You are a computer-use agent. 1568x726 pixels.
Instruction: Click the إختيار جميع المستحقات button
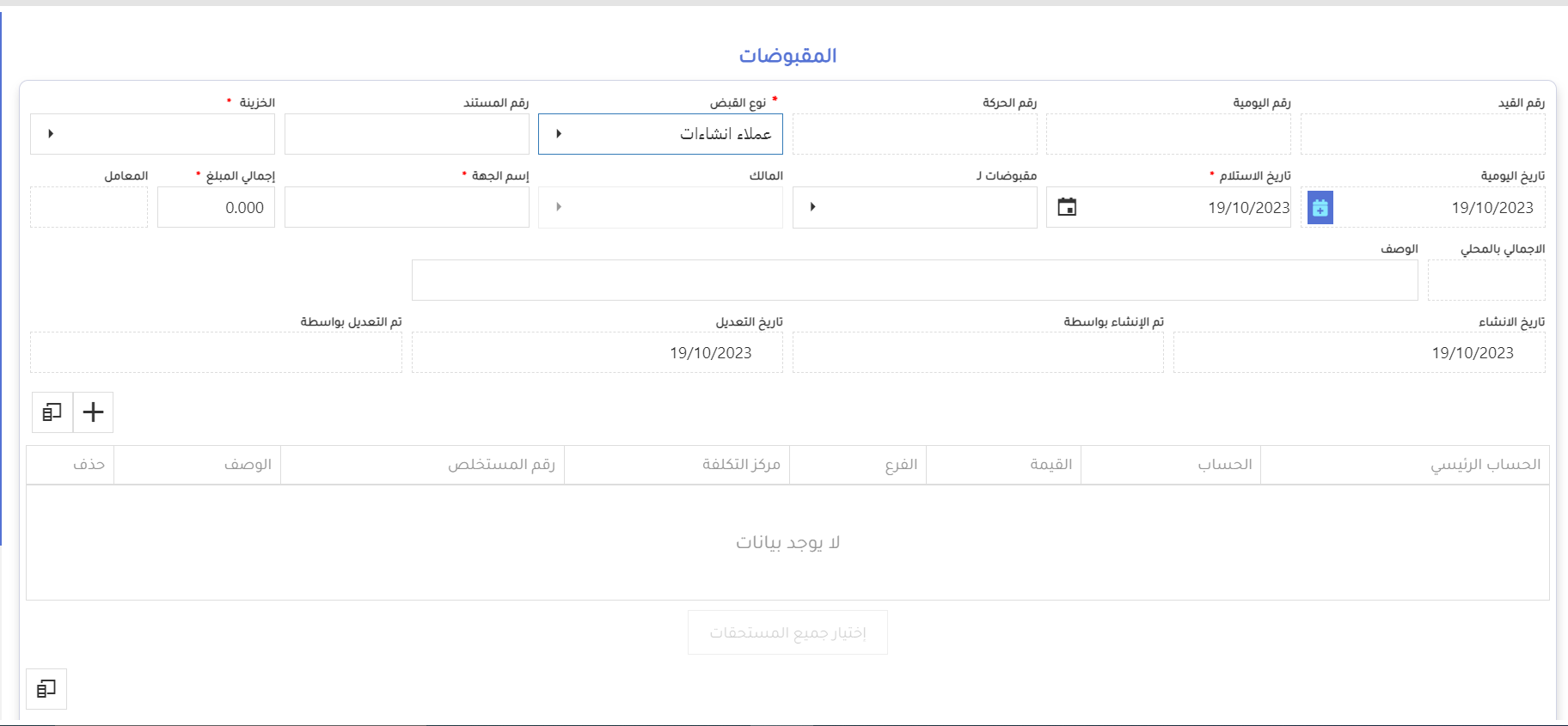click(787, 632)
